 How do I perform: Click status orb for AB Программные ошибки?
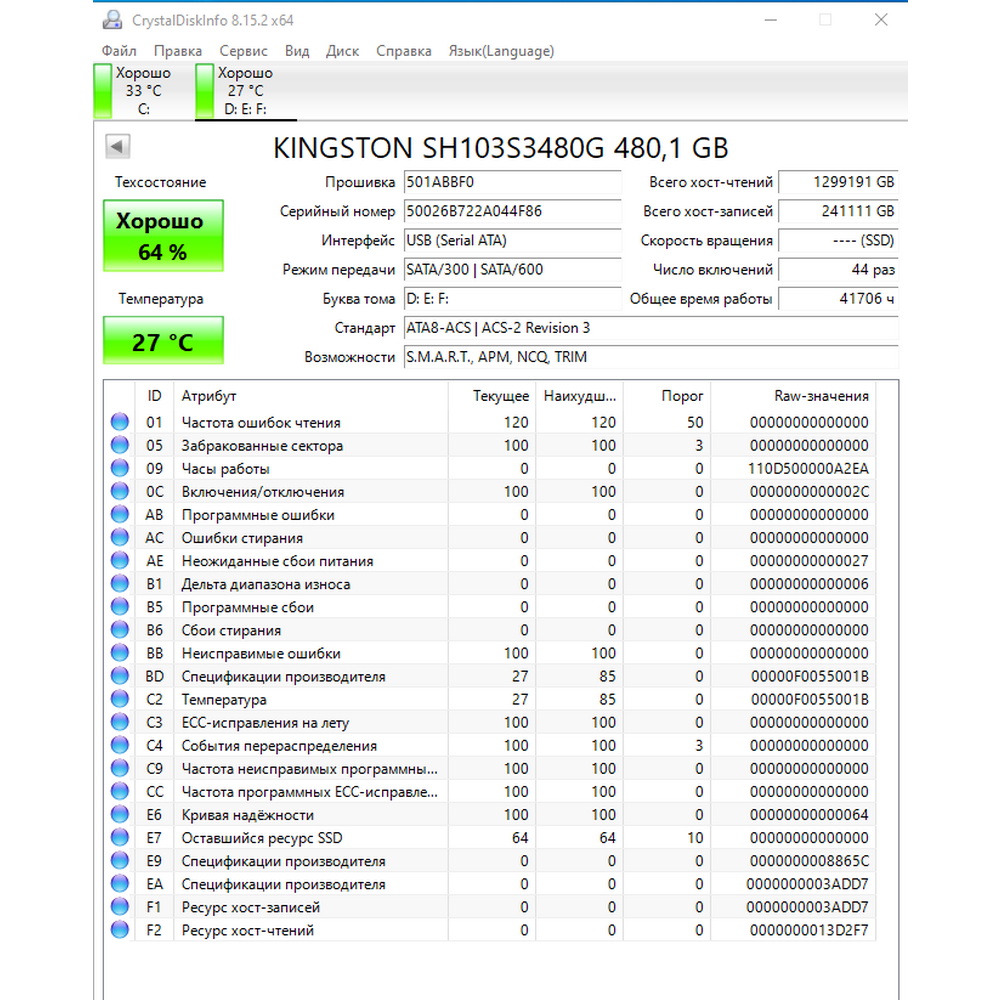tap(120, 514)
